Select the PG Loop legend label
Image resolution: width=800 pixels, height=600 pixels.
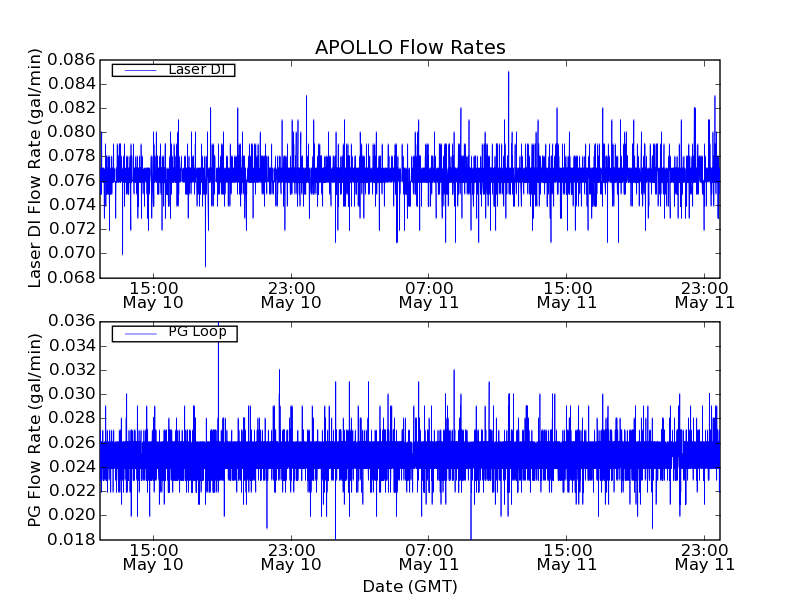[197, 332]
